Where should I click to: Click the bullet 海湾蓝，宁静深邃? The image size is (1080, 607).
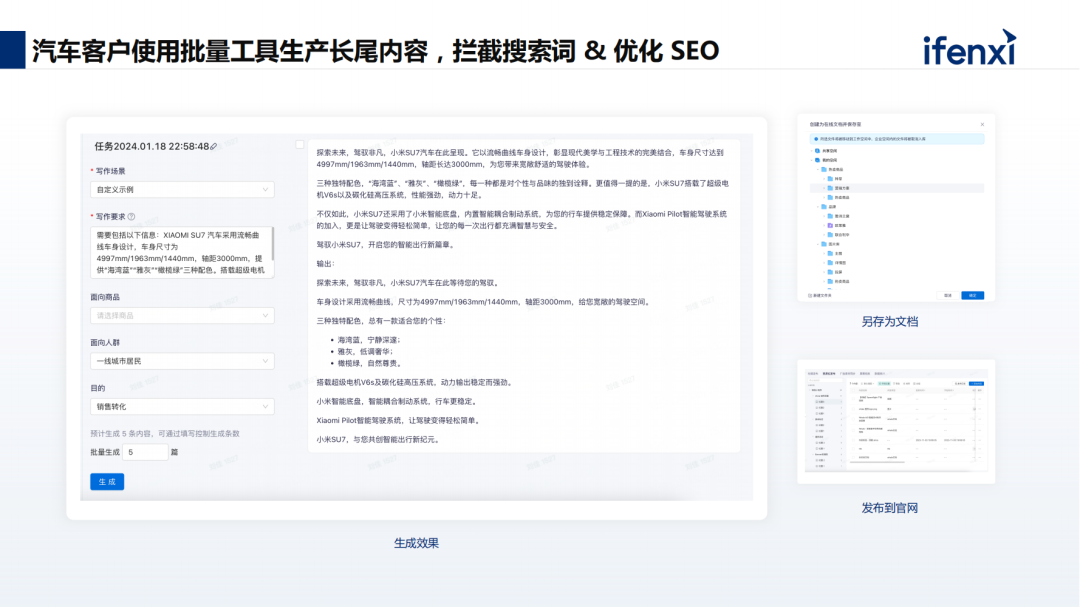click(x=368, y=340)
